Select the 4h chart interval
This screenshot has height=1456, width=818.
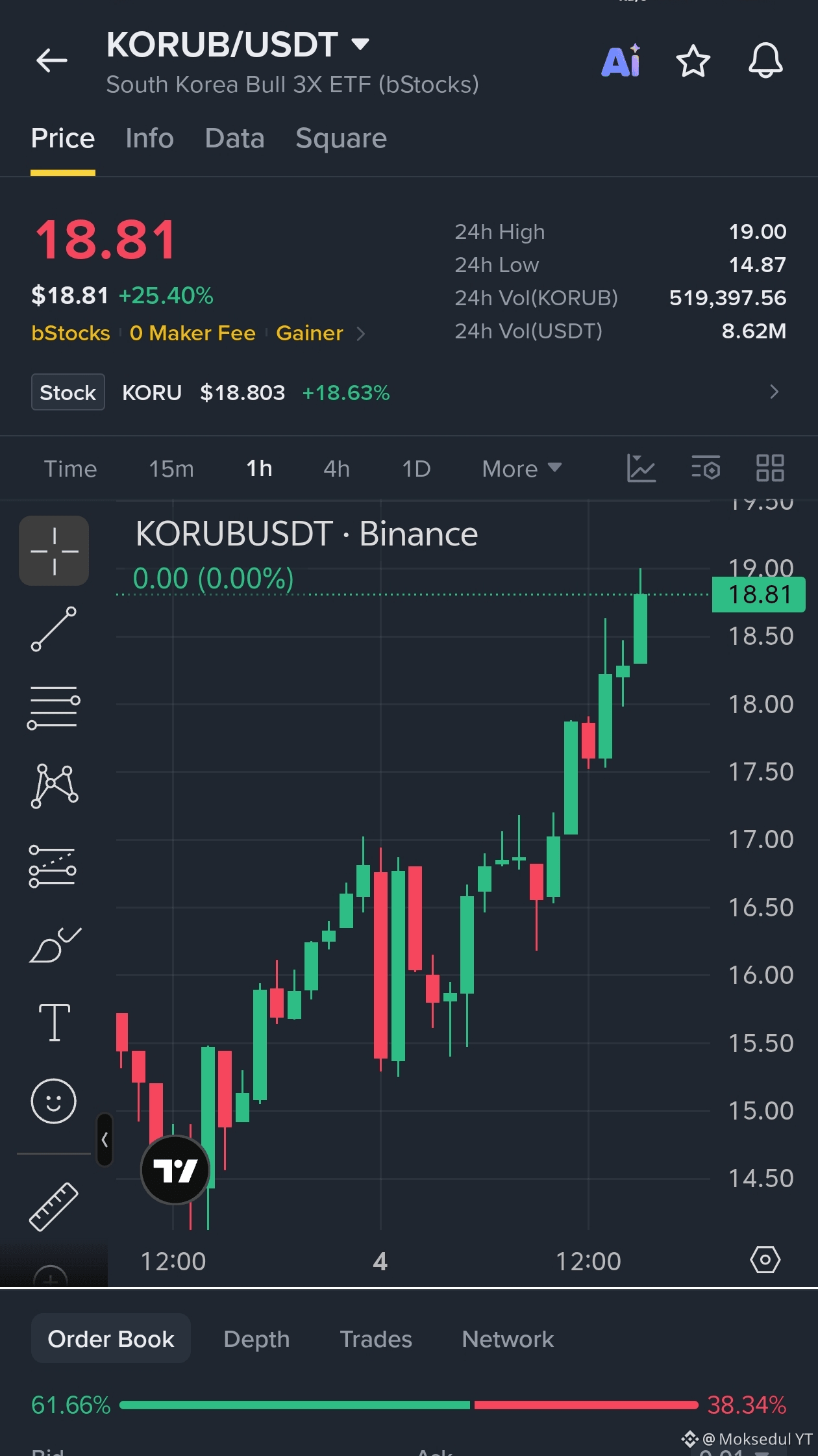click(336, 469)
